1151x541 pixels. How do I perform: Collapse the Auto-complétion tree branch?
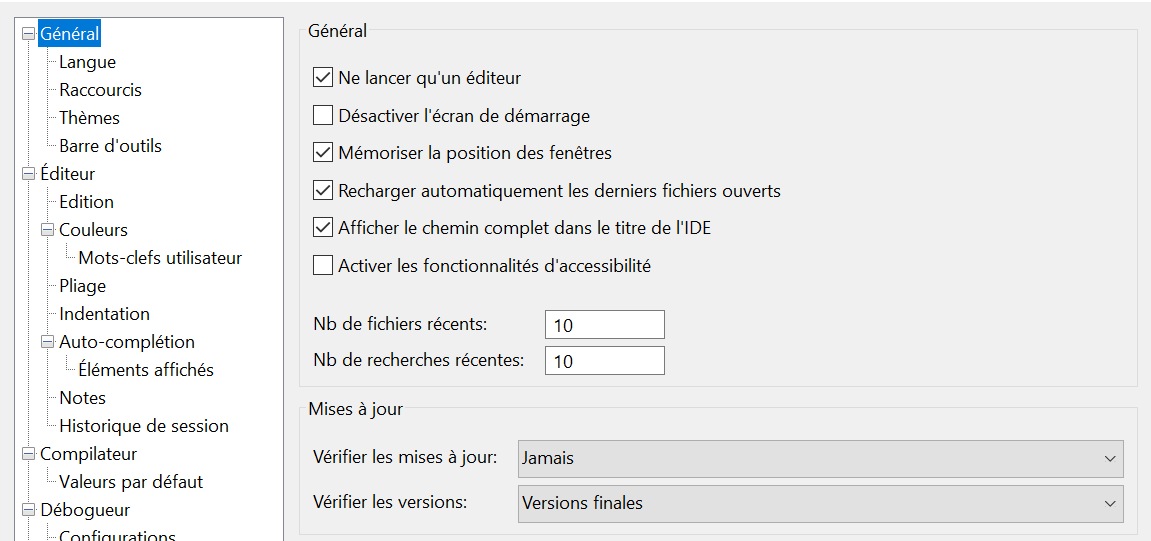click(x=48, y=342)
